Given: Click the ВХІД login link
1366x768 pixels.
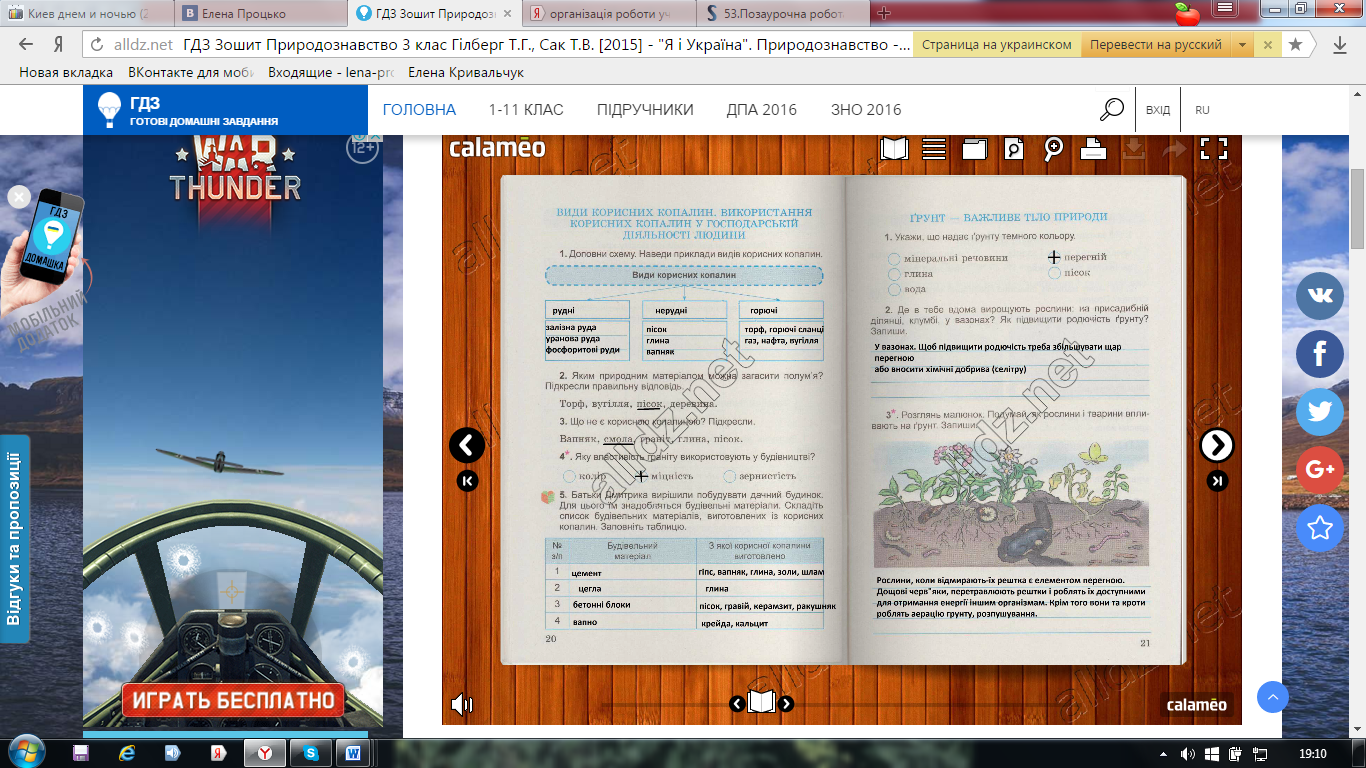Looking at the screenshot, I should tap(1158, 110).
